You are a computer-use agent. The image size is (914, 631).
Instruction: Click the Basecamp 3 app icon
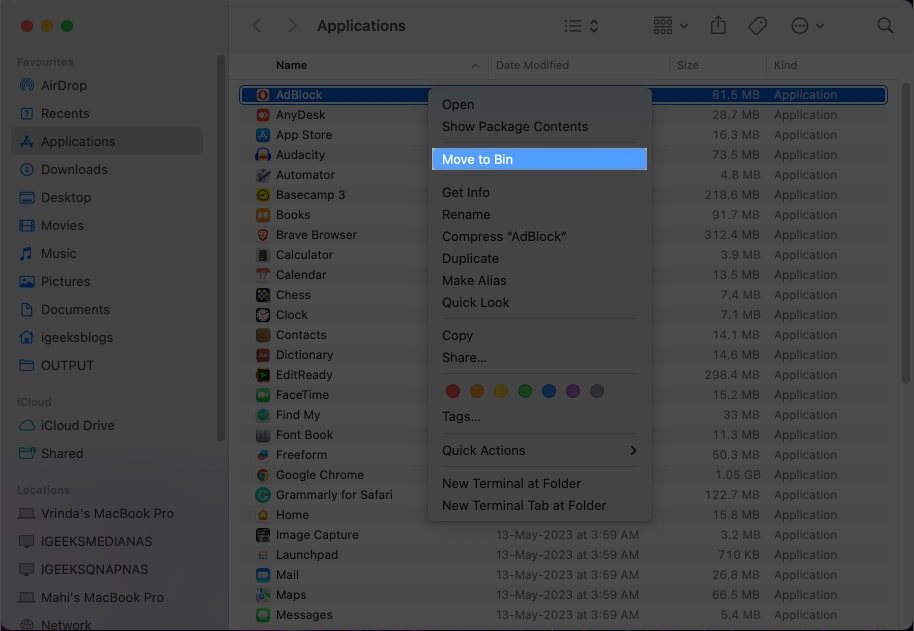pos(263,195)
